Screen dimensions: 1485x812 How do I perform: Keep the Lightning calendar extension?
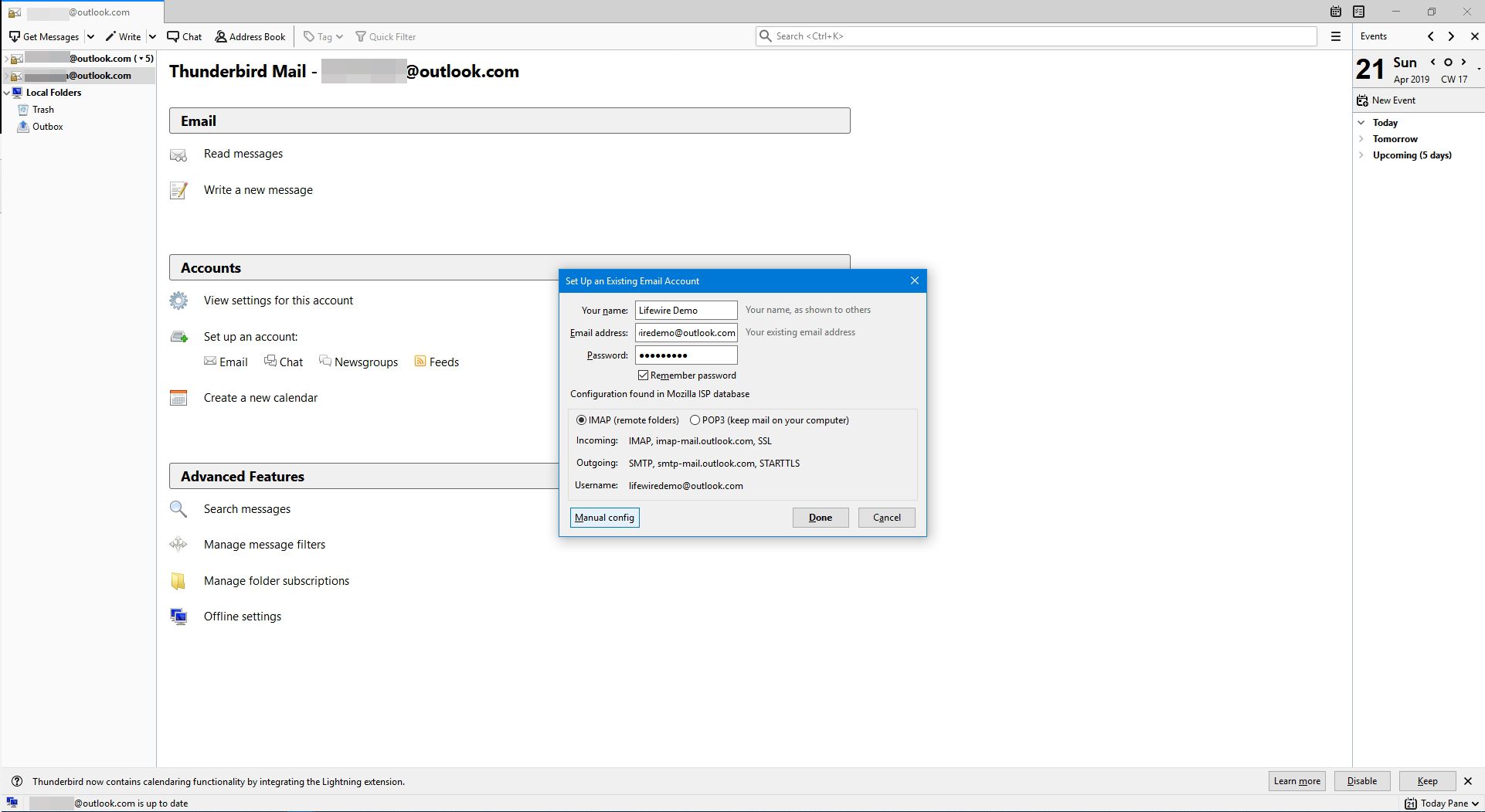point(1428,781)
